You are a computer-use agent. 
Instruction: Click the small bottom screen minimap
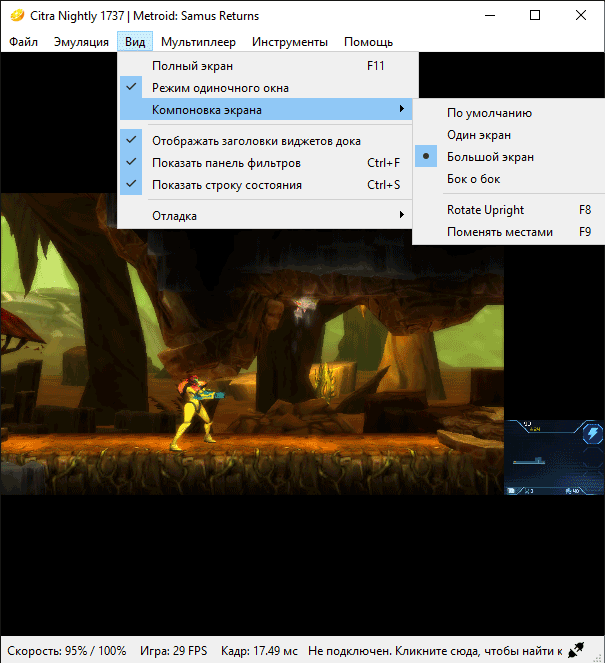(x=554, y=457)
